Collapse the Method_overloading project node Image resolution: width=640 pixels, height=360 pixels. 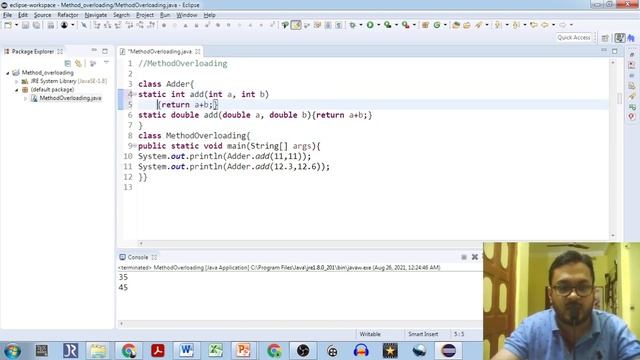8,73
